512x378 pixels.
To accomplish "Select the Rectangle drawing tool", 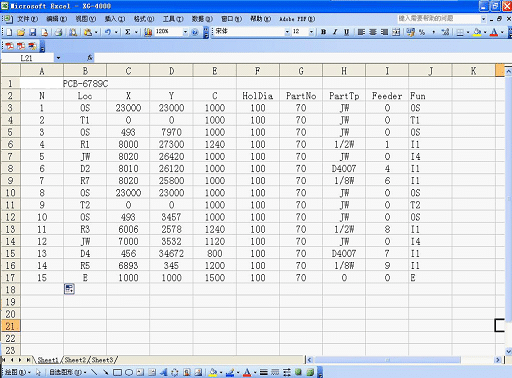I will click(117, 372).
